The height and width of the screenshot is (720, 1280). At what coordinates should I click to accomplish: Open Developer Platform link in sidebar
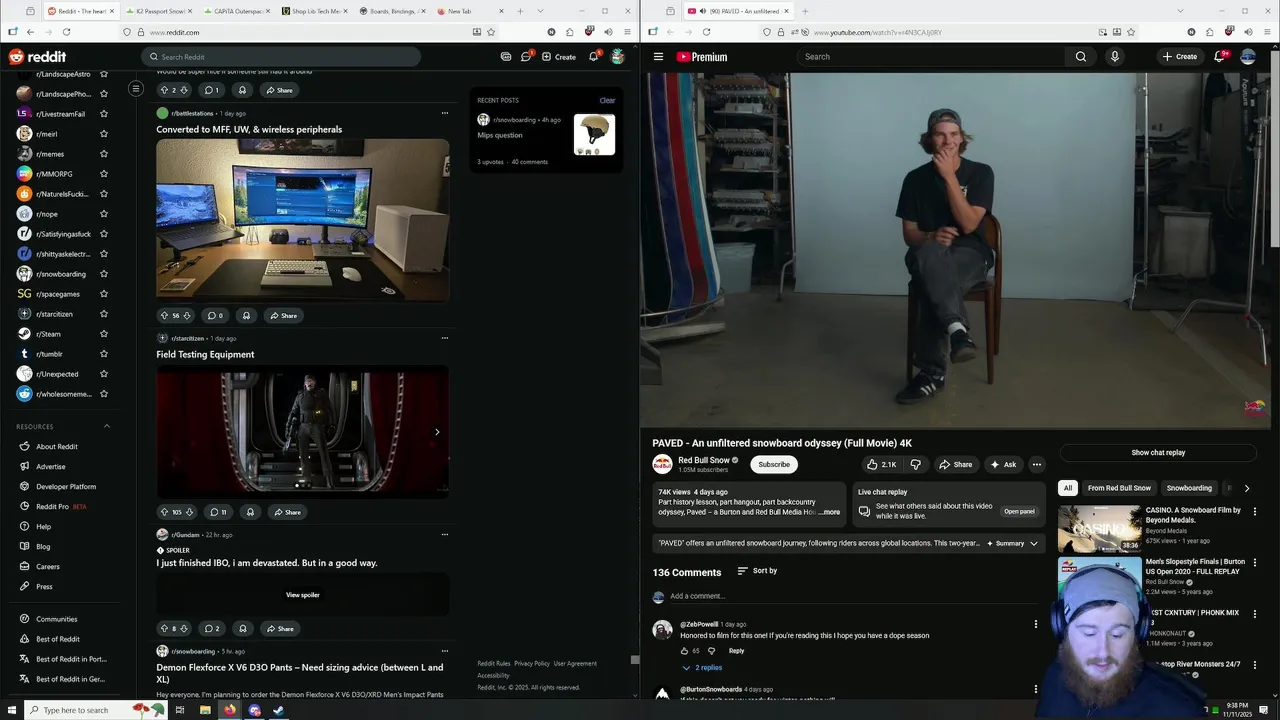click(x=66, y=487)
